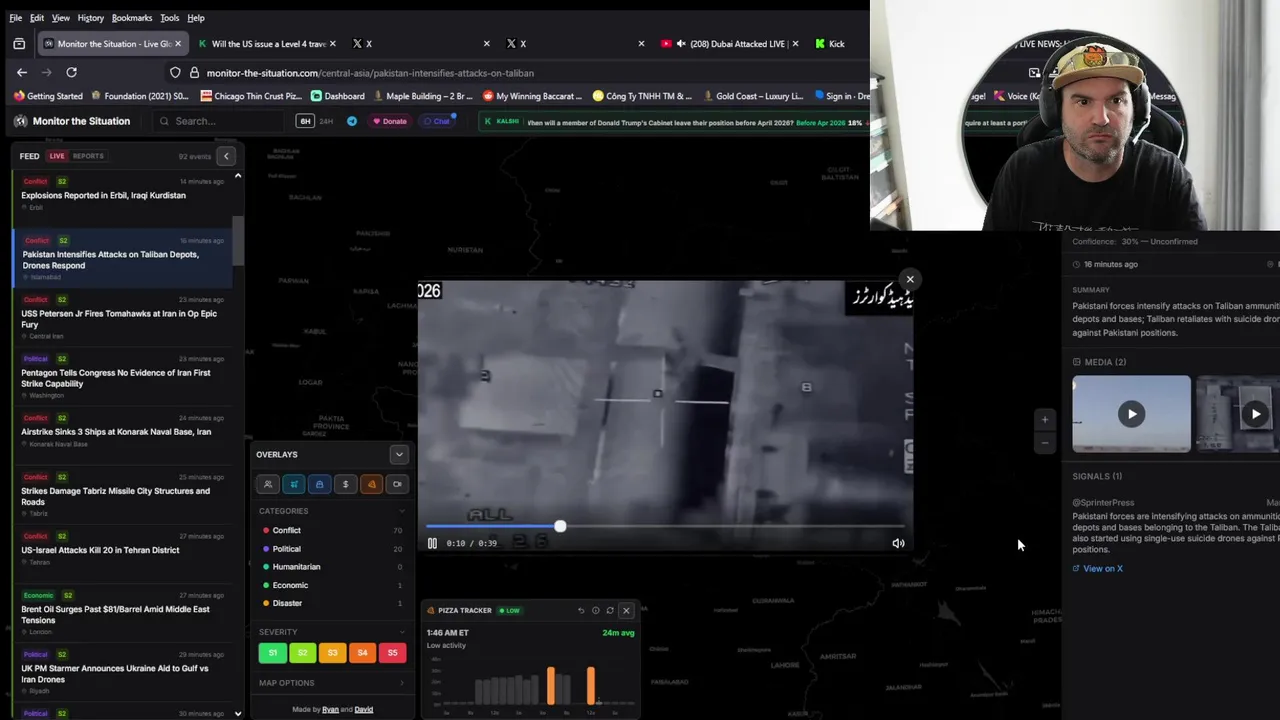The image size is (1280, 720).
Task: Select the 6H time range toggle
Action: tap(305, 121)
